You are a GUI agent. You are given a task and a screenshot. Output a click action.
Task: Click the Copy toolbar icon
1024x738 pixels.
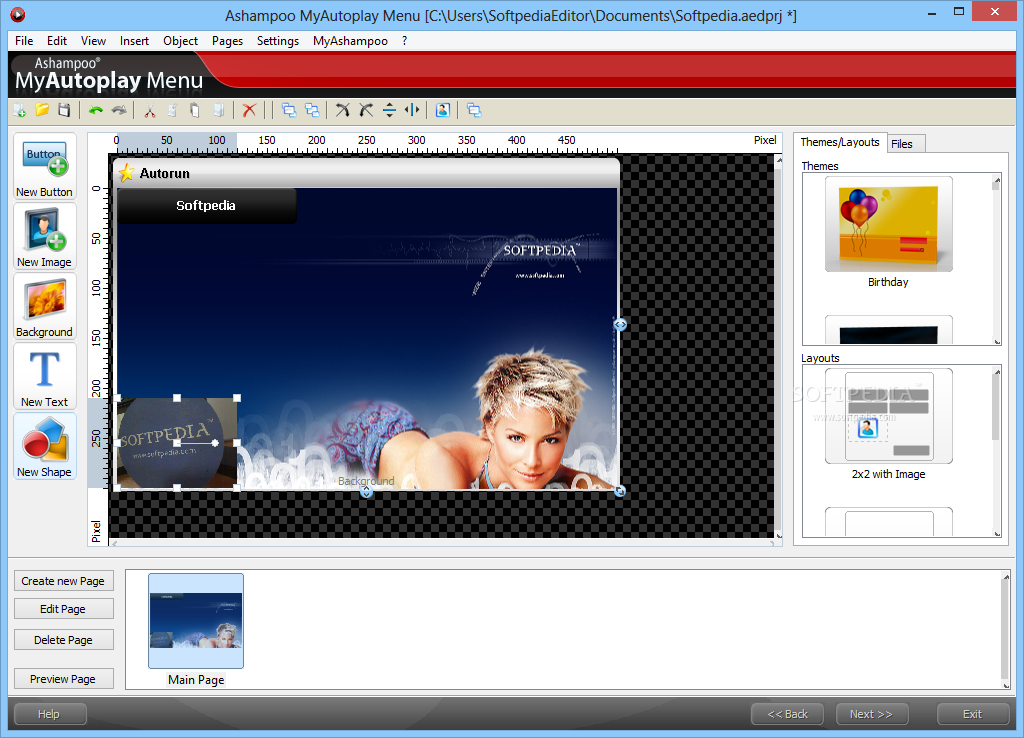point(172,110)
